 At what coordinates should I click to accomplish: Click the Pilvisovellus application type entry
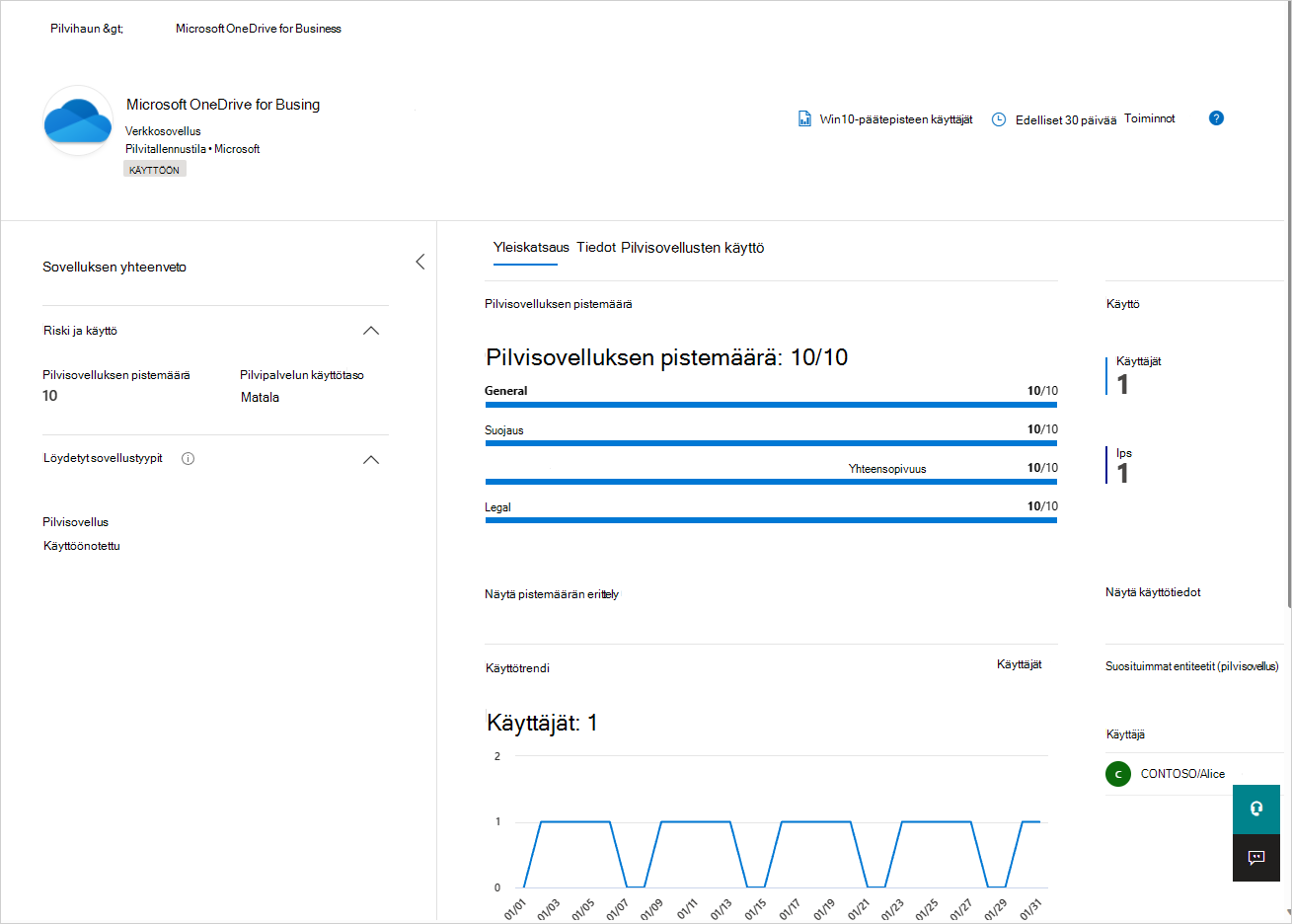[76, 522]
